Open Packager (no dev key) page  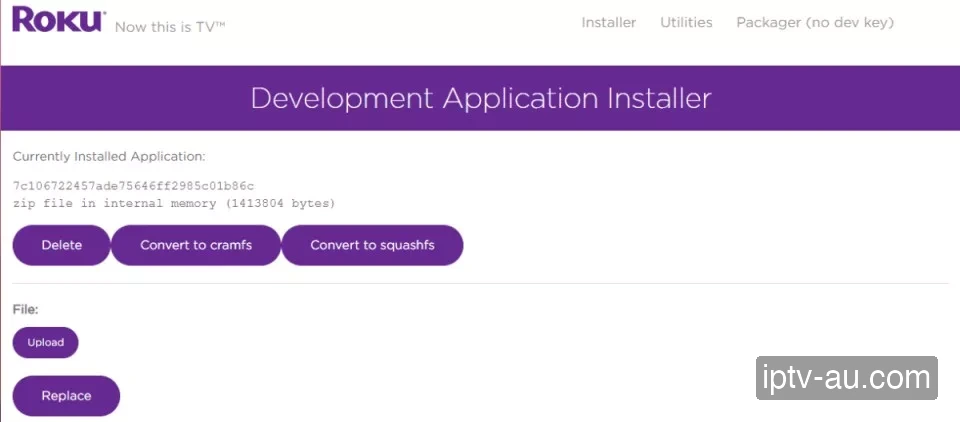coord(815,23)
